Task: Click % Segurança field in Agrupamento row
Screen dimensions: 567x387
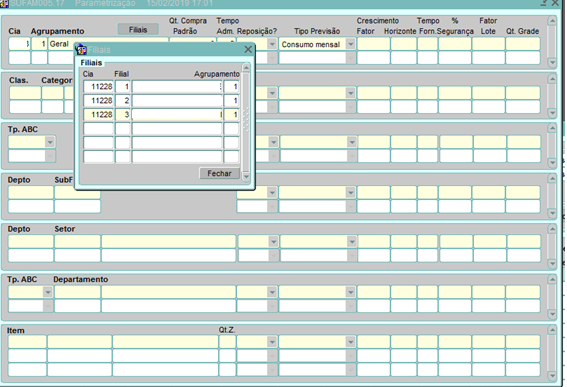Action: tap(455, 44)
